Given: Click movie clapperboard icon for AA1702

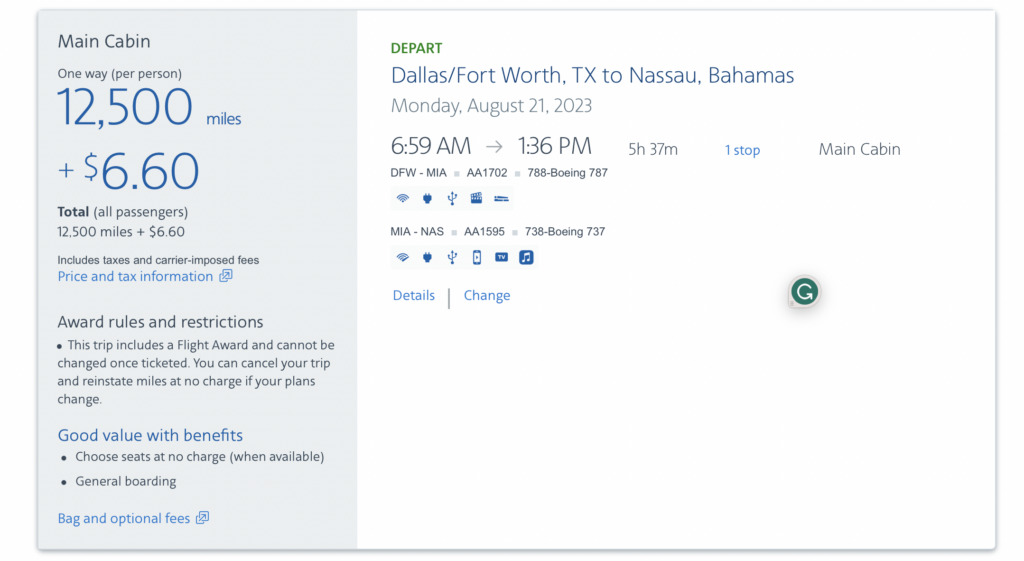Looking at the screenshot, I should click(477, 198).
